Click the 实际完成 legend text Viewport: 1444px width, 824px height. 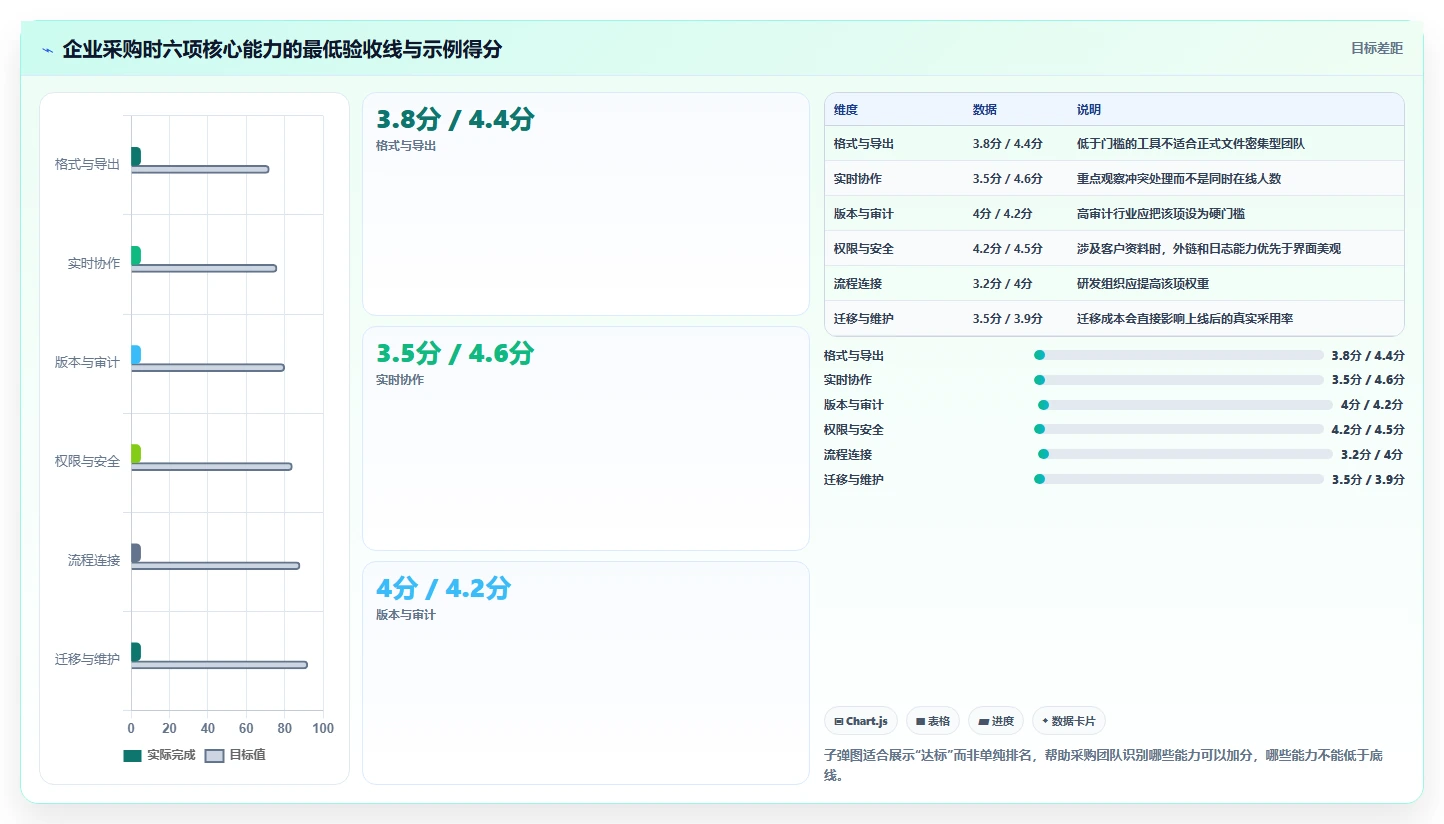pos(171,755)
